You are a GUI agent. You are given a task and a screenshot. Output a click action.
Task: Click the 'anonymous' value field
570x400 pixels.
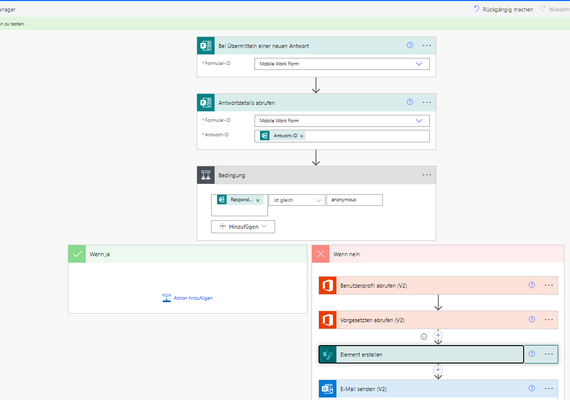point(354,200)
